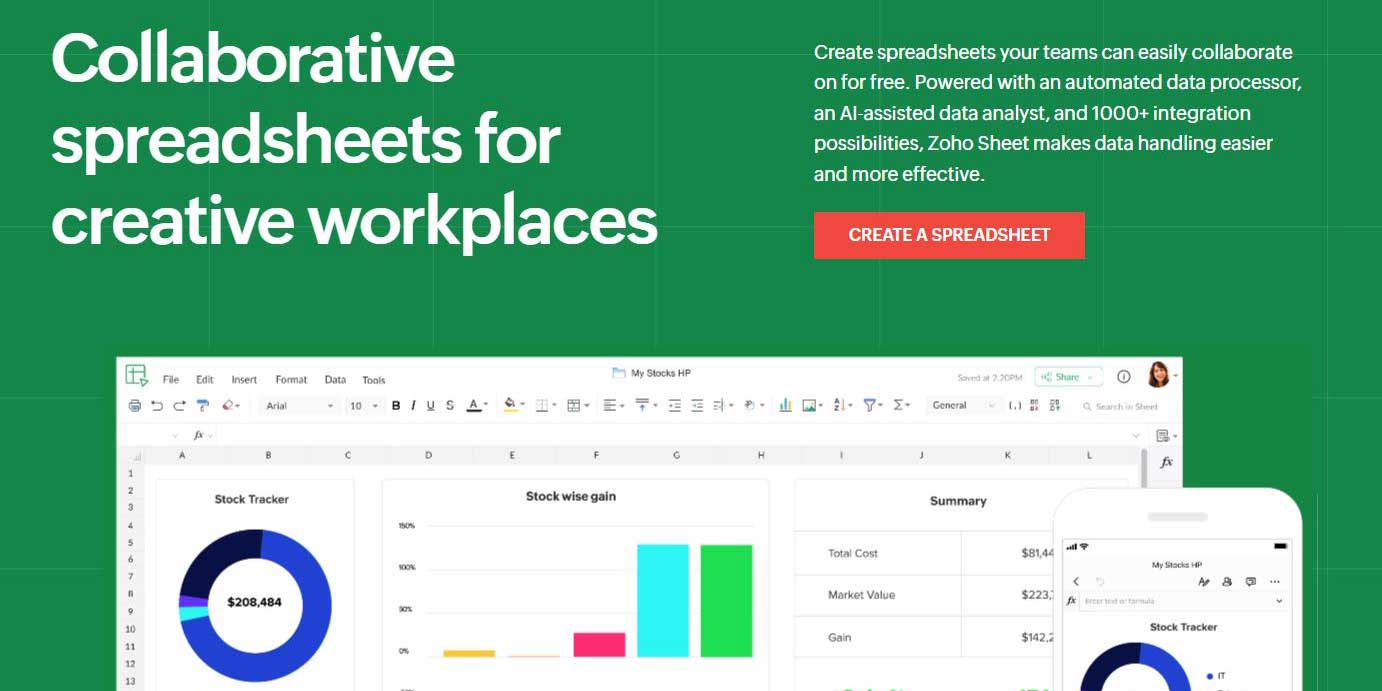Toggle Underline formatting
The image size is (1382, 691).
431,406
